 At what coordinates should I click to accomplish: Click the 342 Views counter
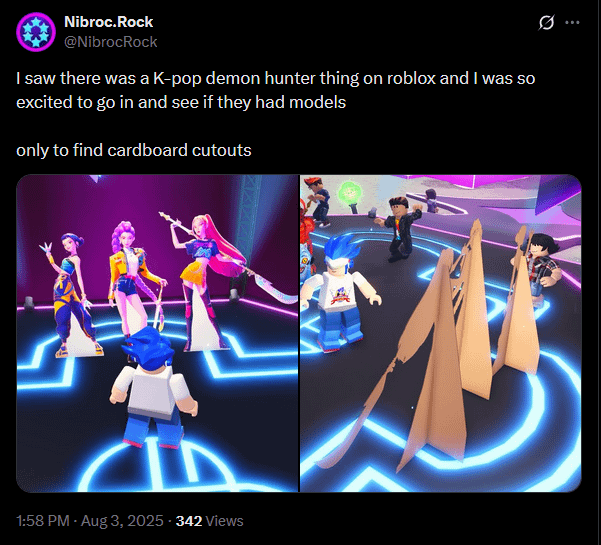click(x=209, y=521)
